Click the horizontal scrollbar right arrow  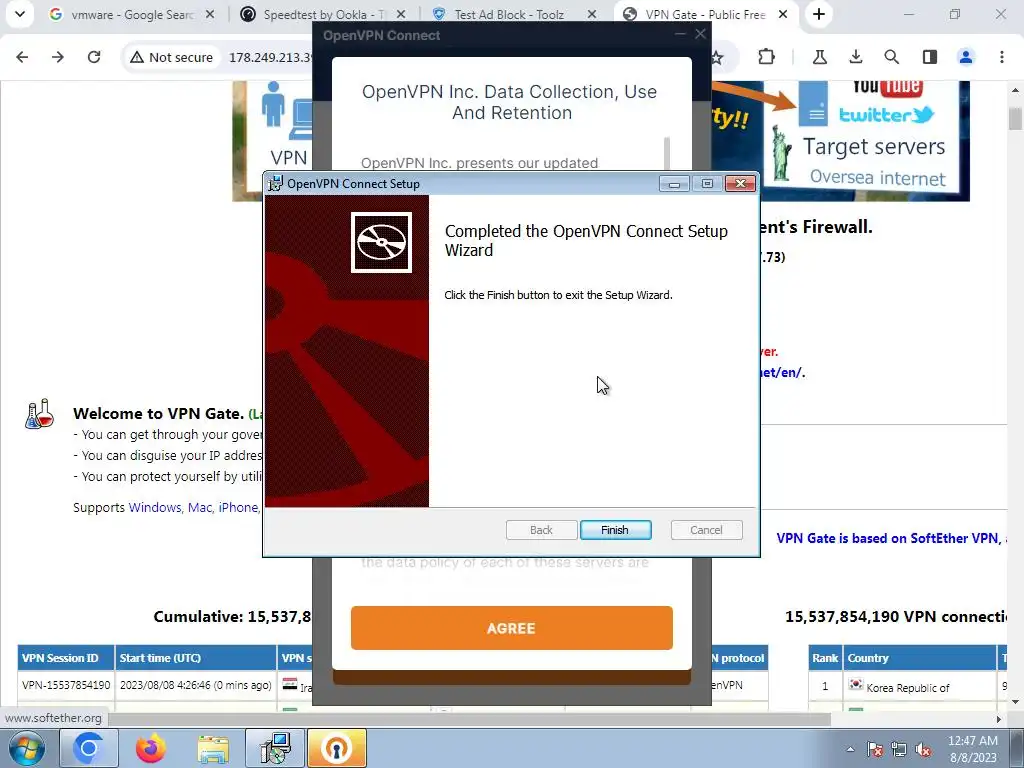pyautogui.click(x=998, y=719)
